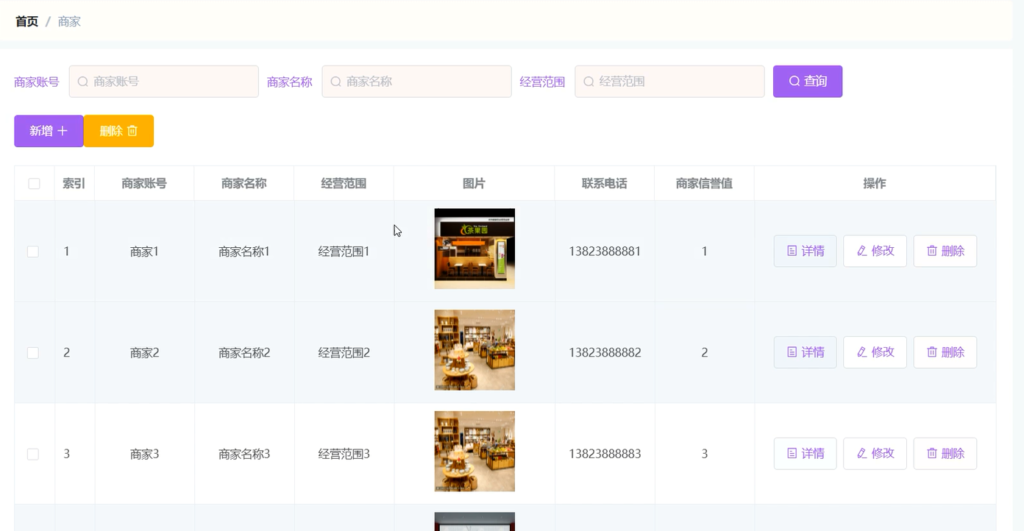Click the search icon in 经营范围 field

click(x=588, y=82)
